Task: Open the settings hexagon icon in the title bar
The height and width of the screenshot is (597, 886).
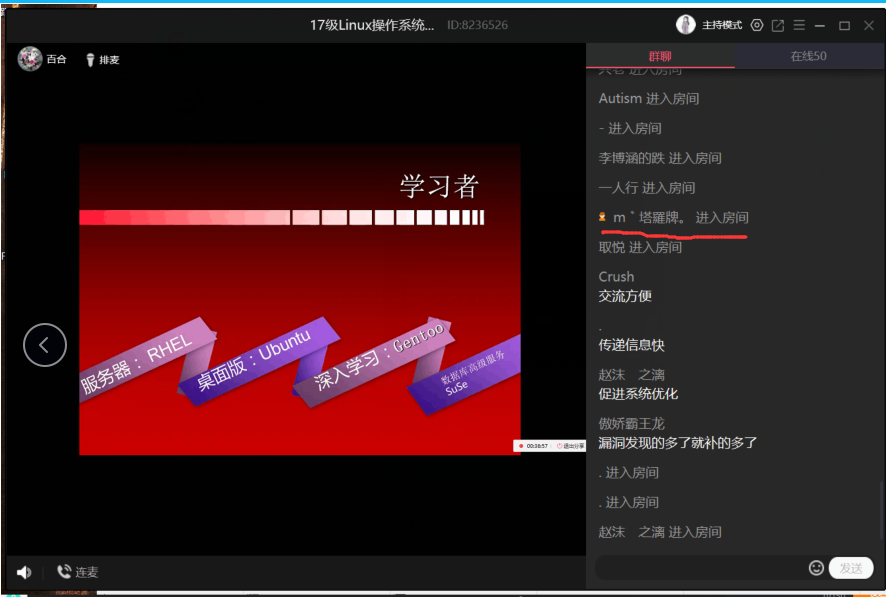Action: [757, 25]
